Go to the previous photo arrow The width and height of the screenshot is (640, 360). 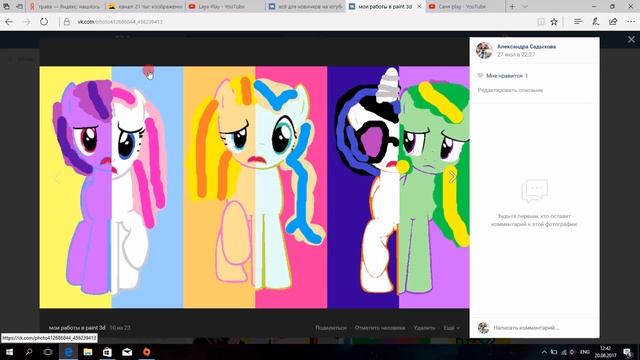click(57, 178)
